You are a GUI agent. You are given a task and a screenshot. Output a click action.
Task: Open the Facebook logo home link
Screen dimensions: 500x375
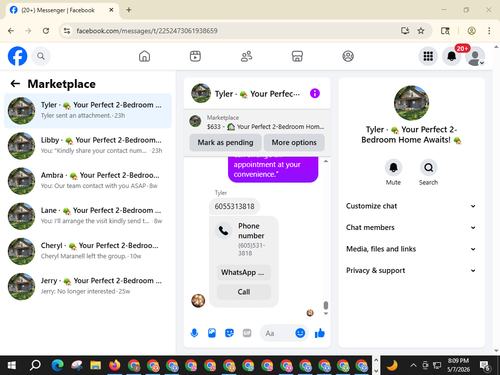coord(17,56)
